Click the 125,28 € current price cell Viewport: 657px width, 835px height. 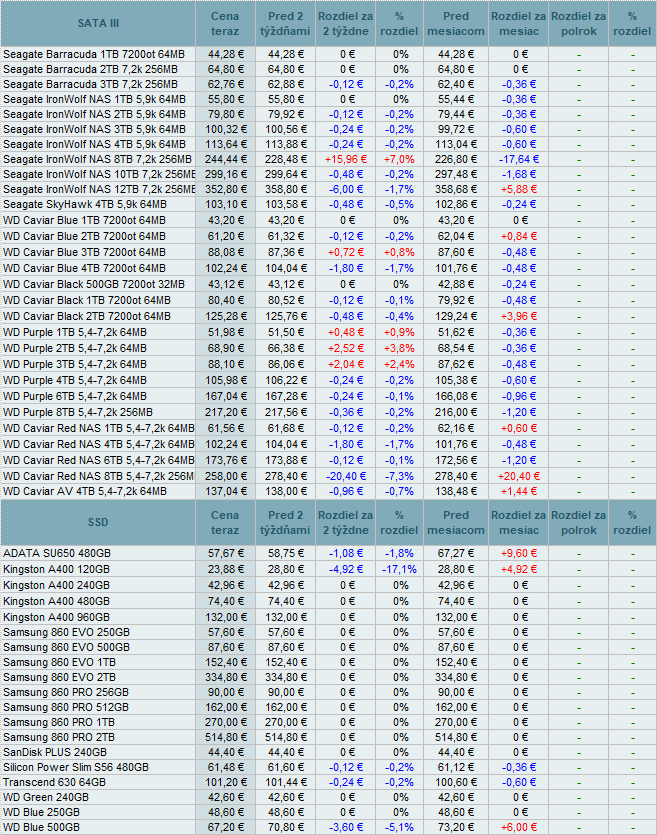(x=226, y=316)
